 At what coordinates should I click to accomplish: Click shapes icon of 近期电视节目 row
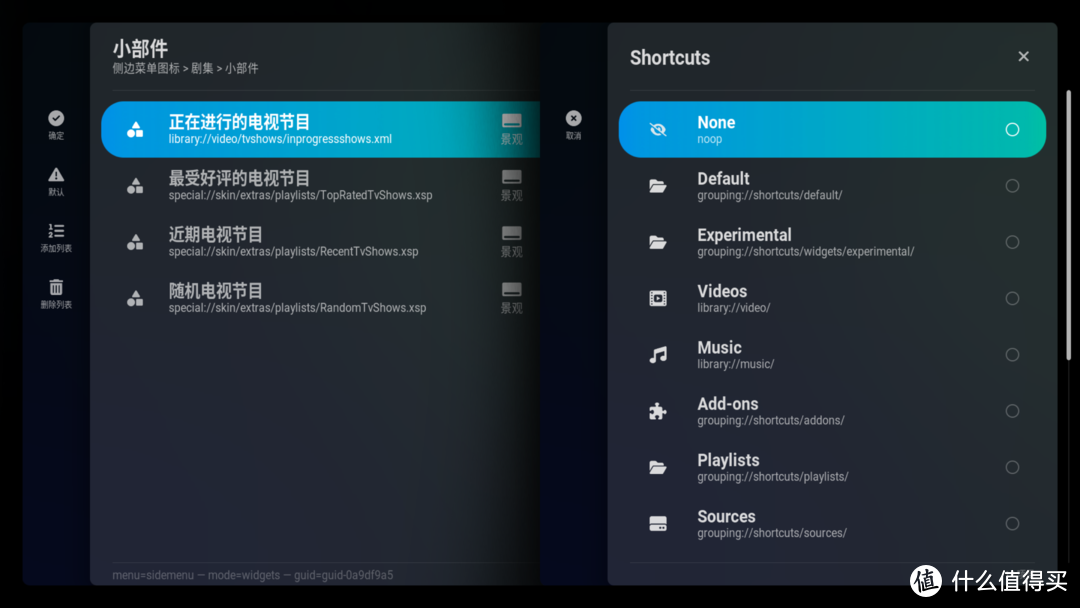click(x=135, y=242)
